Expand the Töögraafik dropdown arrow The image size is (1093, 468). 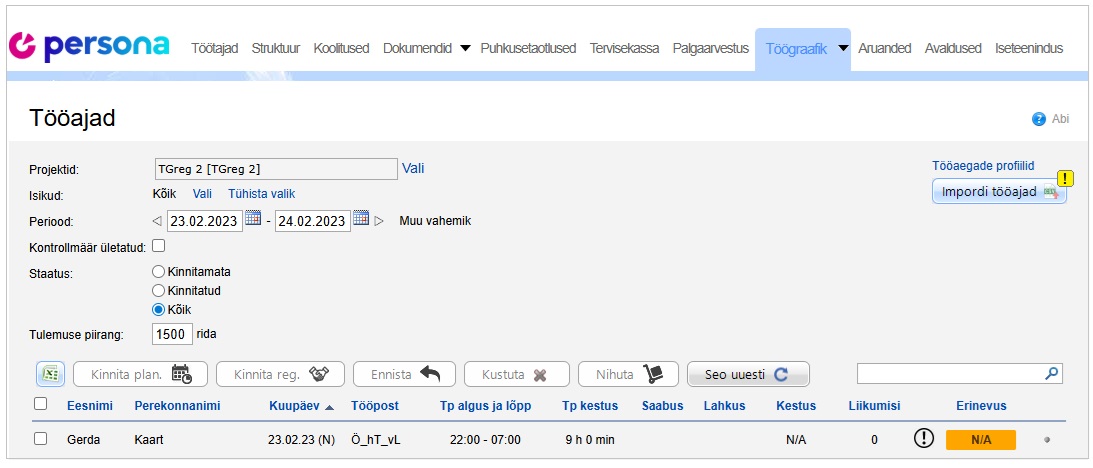[x=842, y=48]
